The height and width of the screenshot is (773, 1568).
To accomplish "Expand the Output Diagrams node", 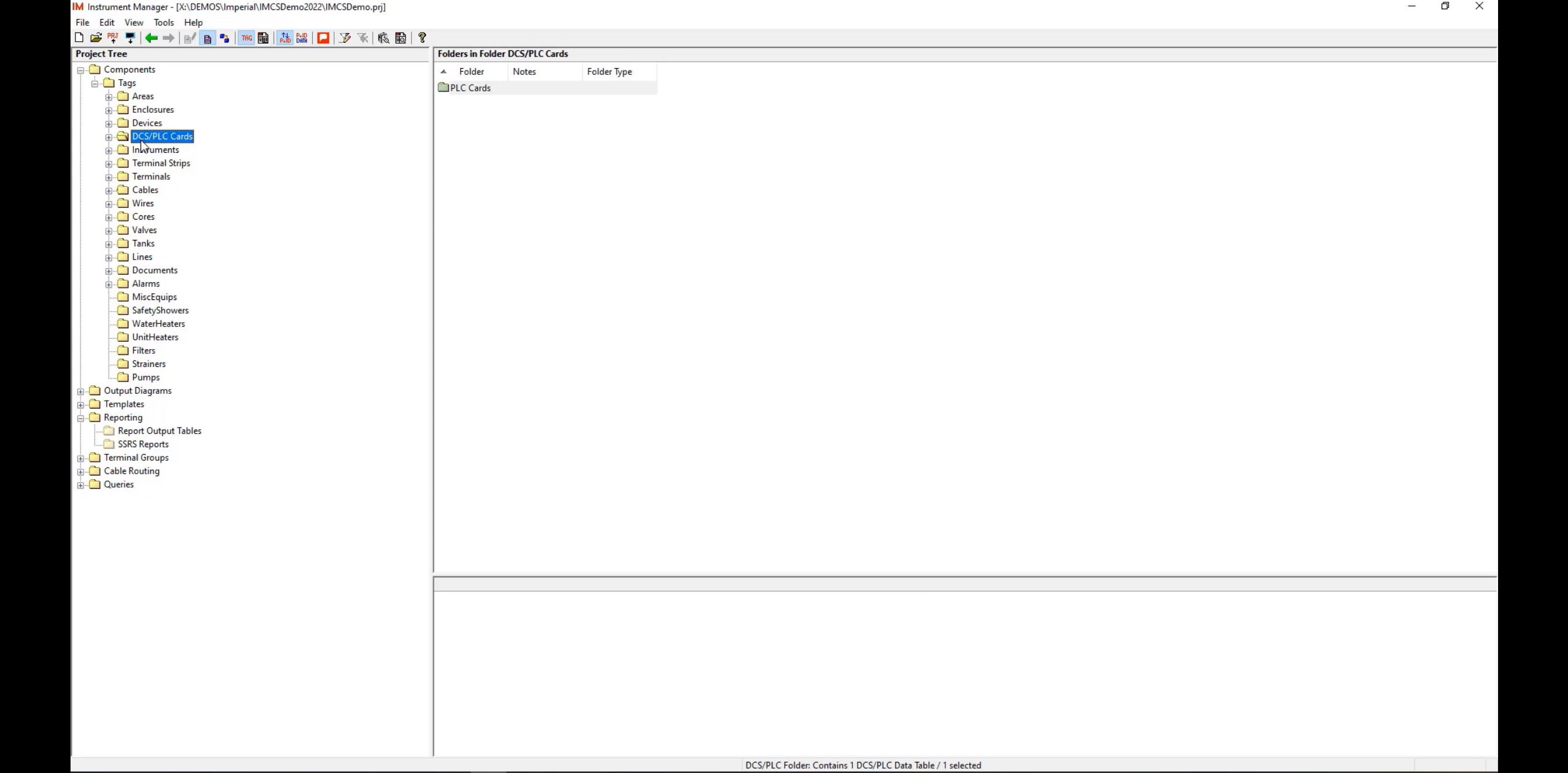I will [80, 391].
